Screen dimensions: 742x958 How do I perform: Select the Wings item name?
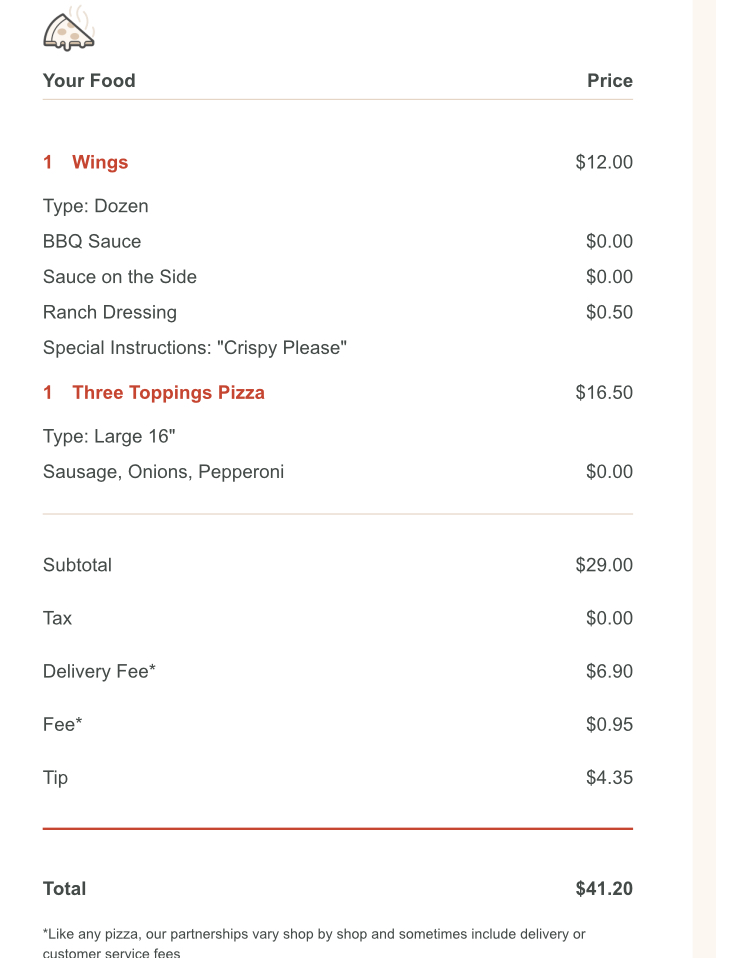100,162
